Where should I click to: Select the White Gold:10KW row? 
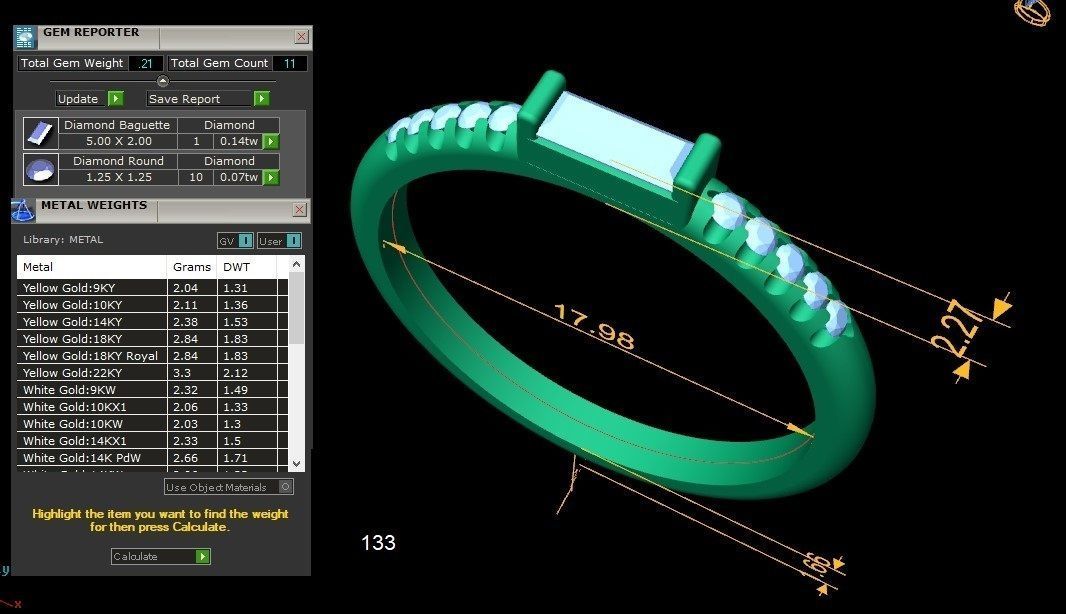coord(152,424)
